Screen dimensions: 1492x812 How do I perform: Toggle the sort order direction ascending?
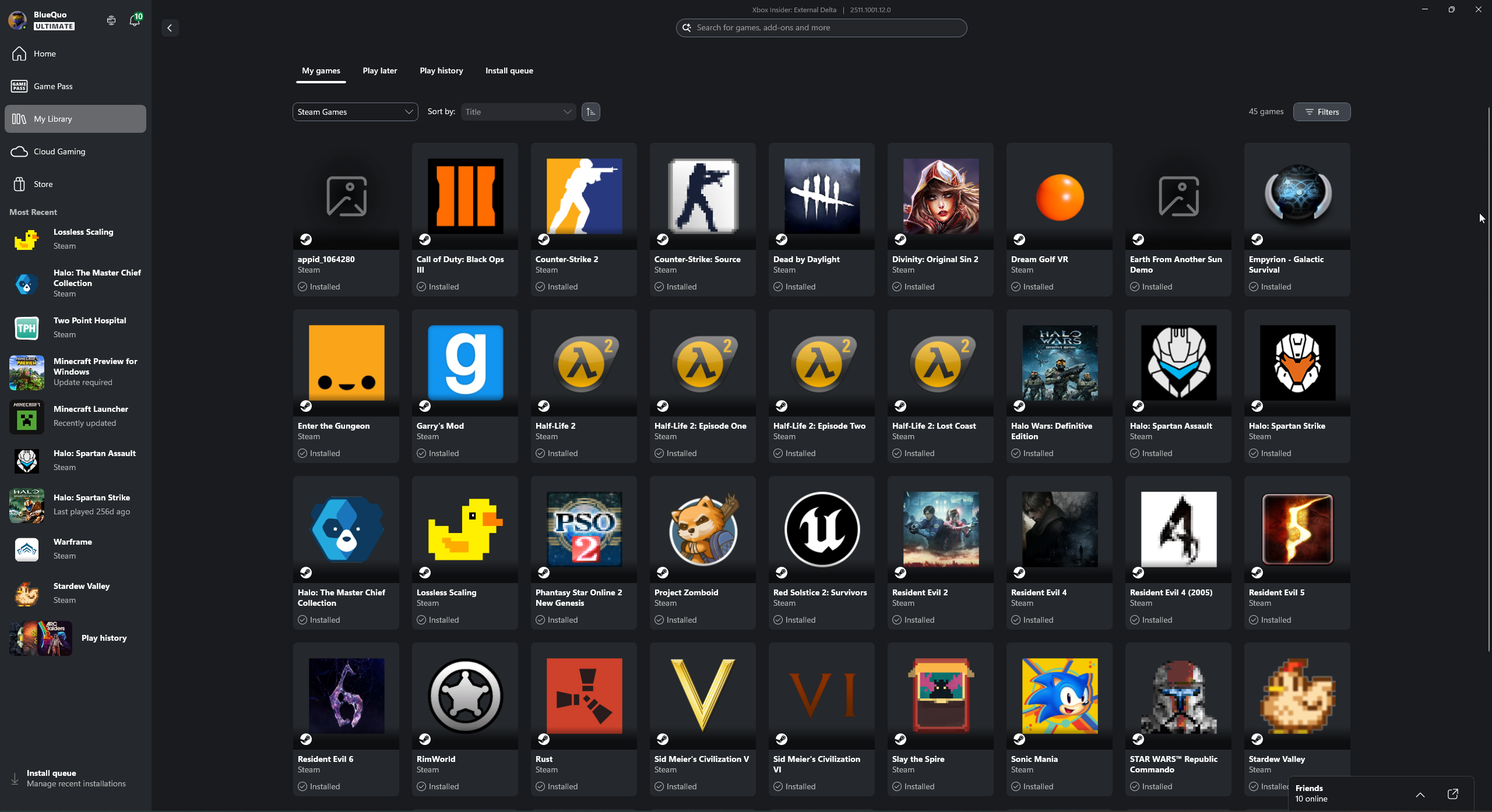[590, 111]
